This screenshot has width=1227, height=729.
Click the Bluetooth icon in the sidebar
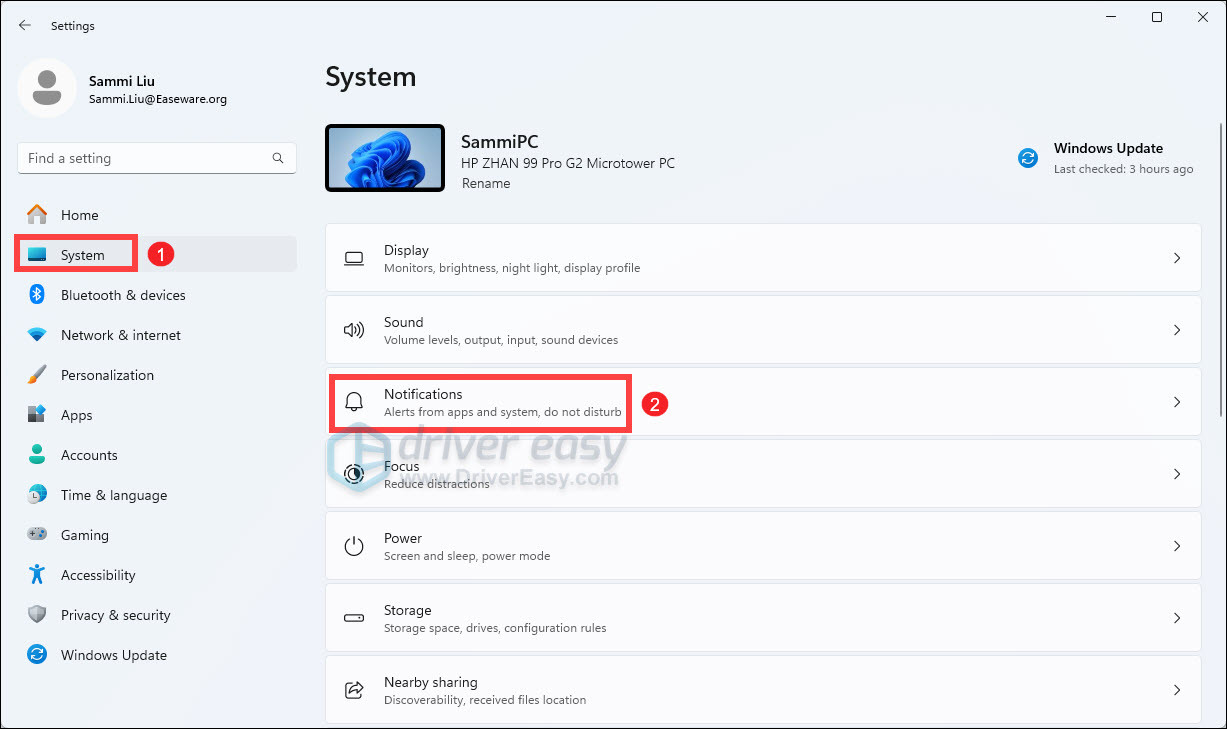35,295
